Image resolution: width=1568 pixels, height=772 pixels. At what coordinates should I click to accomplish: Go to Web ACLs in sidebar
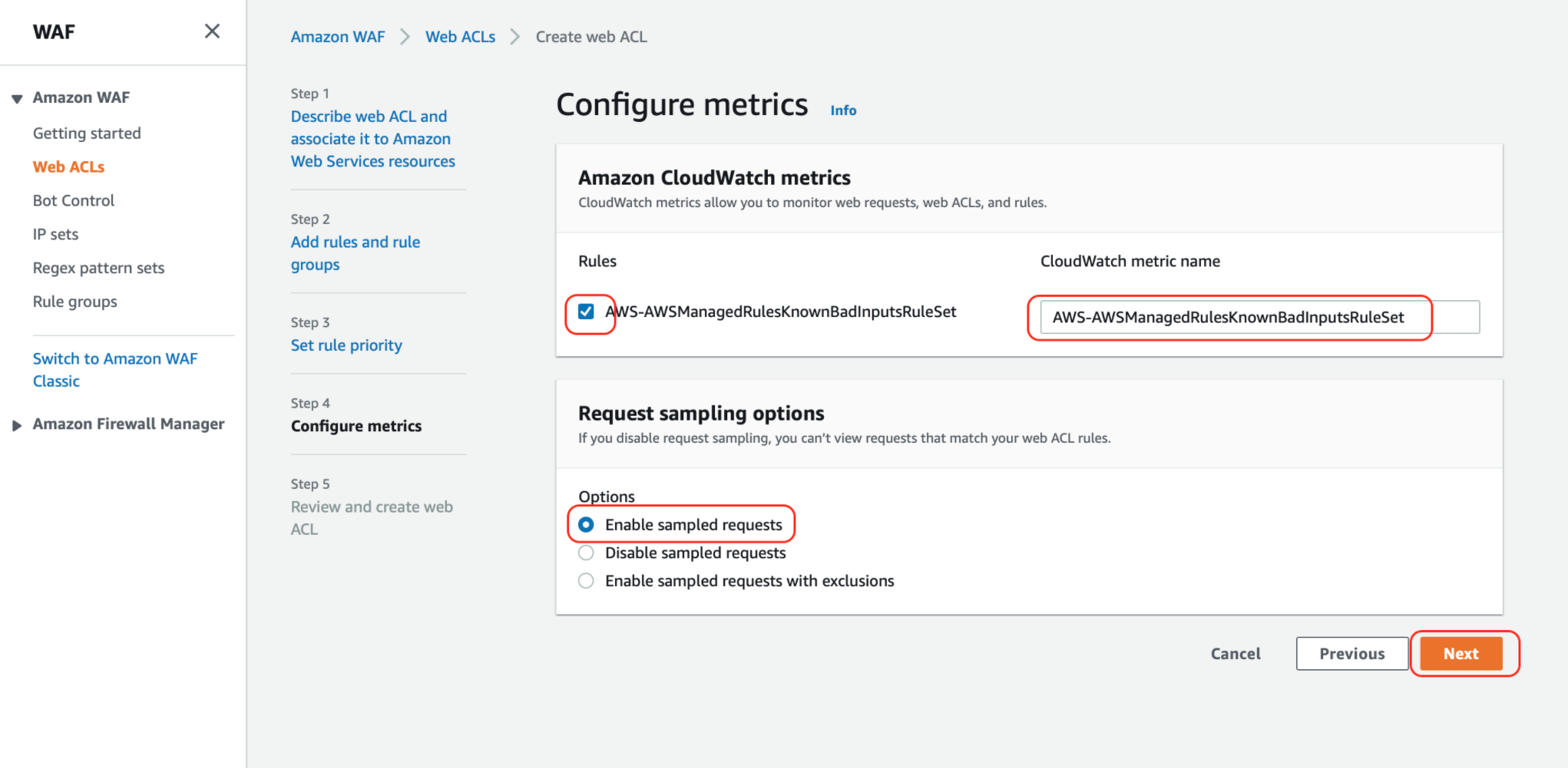coord(68,167)
